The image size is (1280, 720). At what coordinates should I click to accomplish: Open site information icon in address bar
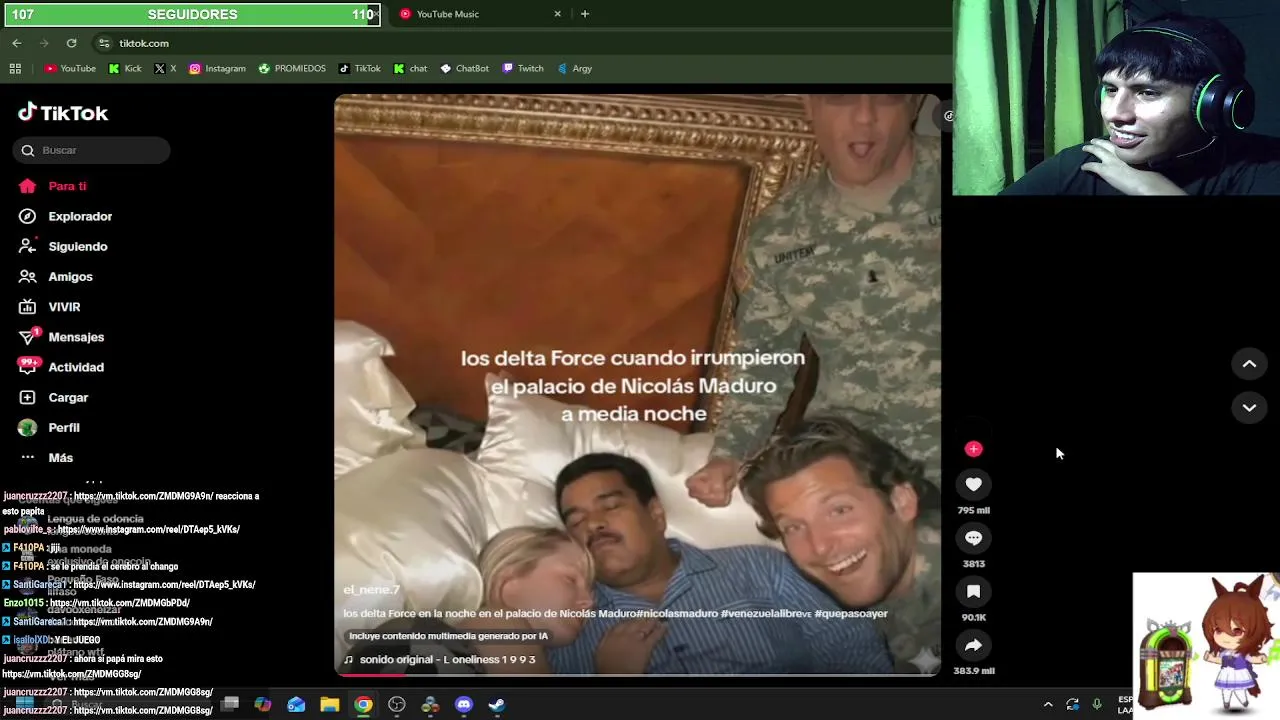pyautogui.click(x=104, y=43)
